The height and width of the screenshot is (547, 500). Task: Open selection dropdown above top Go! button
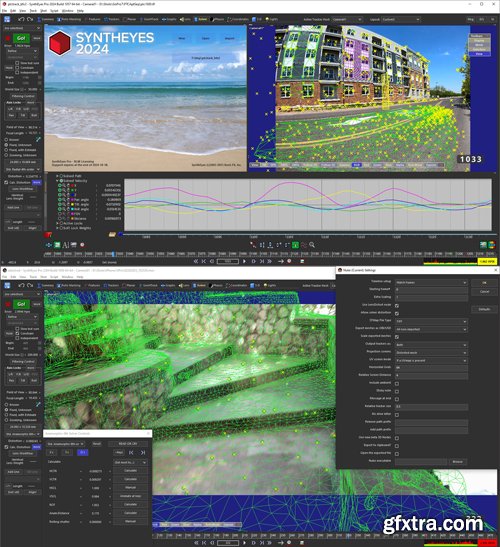(x=22, y=28)
